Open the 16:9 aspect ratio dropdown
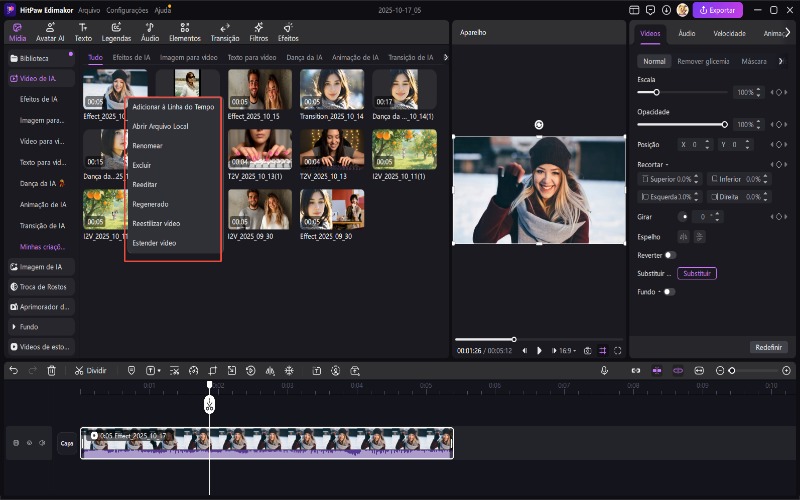 [567, 351]
